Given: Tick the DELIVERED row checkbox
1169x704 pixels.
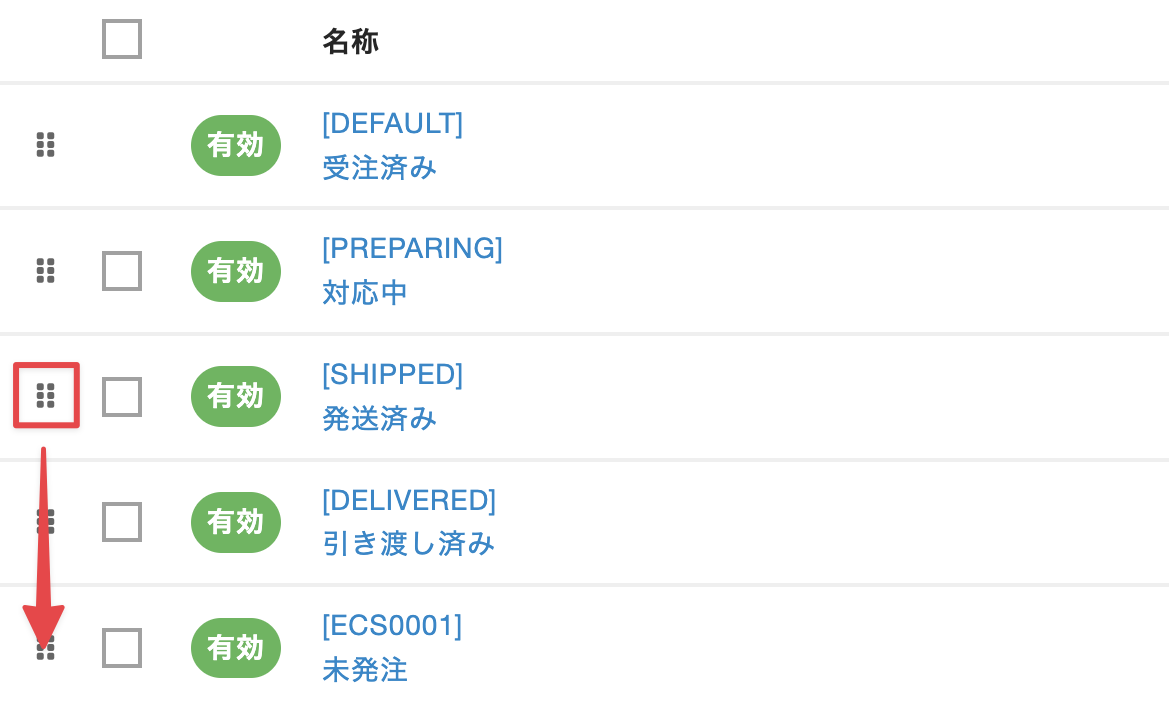Looking at the screenshot, I should [122, 522].
